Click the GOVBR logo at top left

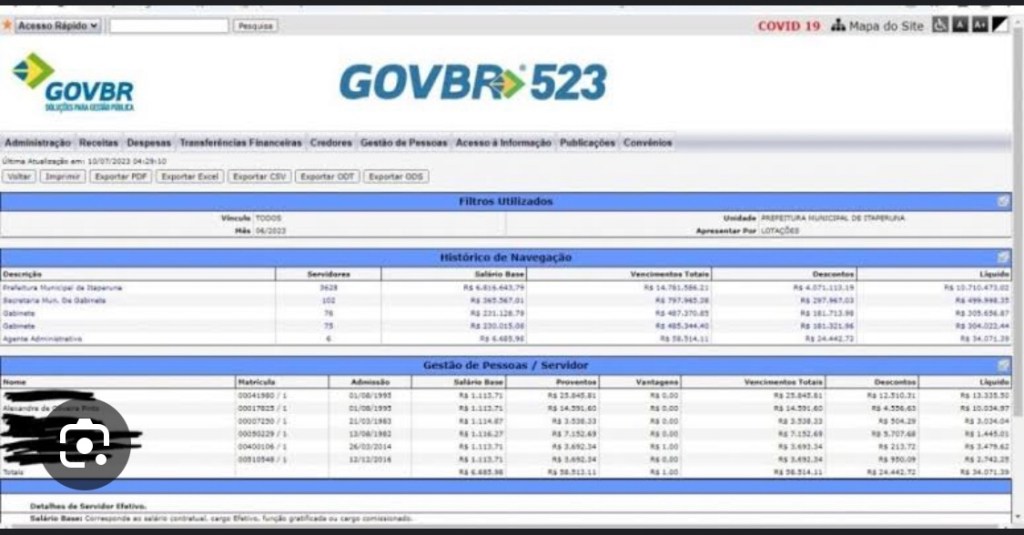pos(73,82)
